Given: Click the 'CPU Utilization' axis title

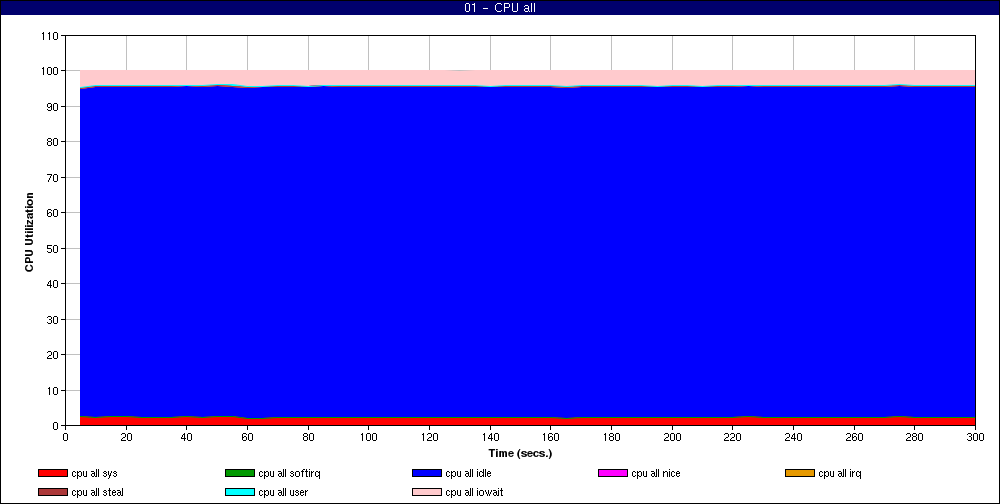Looking at the screenshot, I should coord(29,232).
